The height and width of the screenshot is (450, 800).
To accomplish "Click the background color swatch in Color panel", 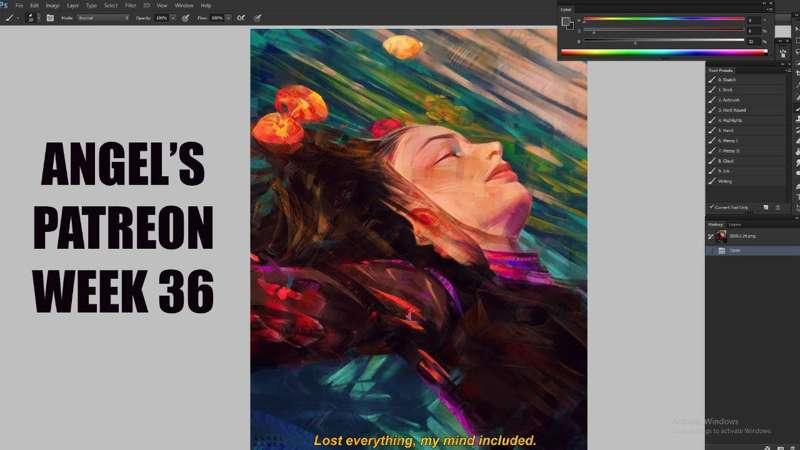I will click(570, 25).
